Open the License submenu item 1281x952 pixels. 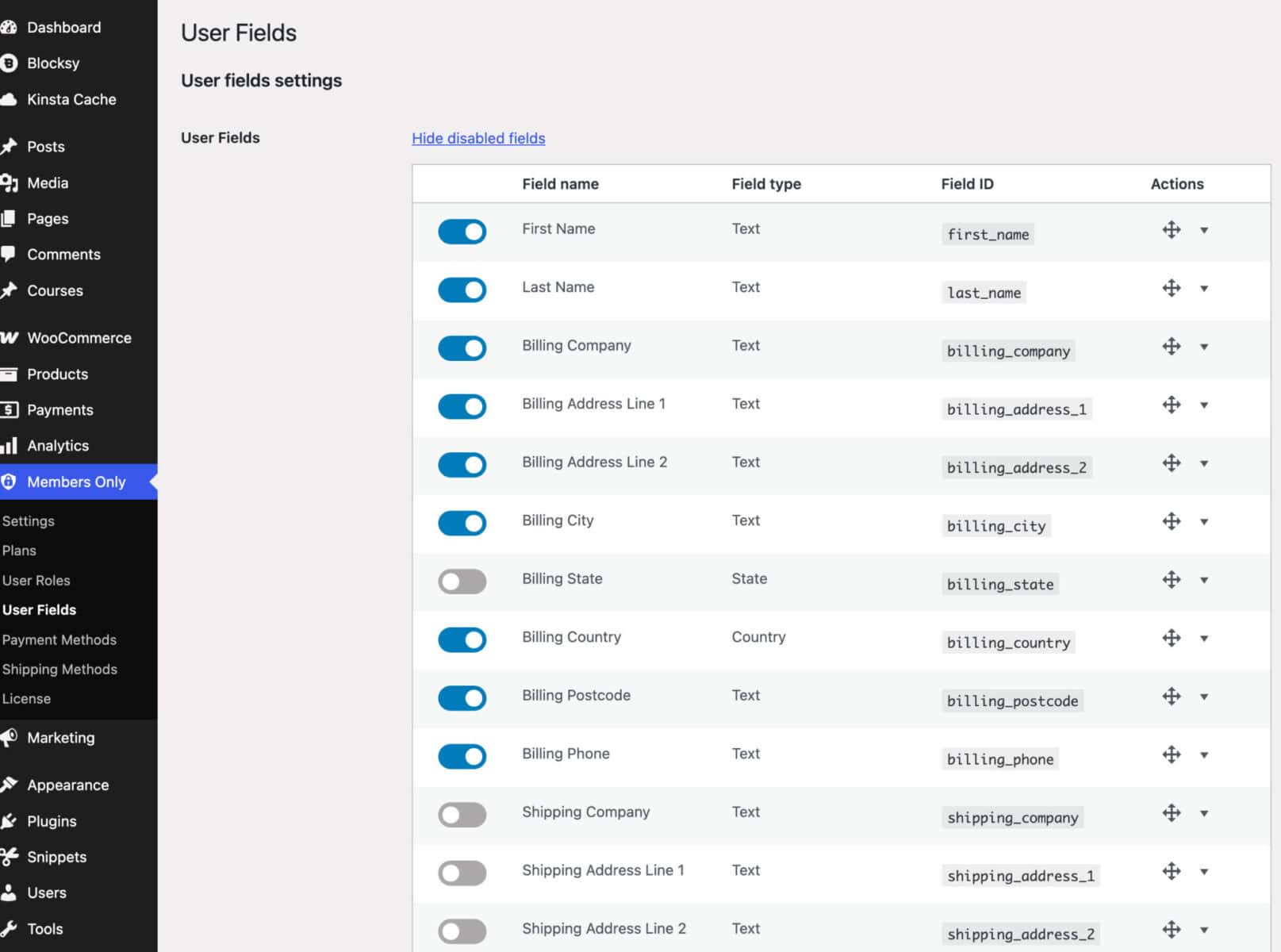click(x=26, y=699)
